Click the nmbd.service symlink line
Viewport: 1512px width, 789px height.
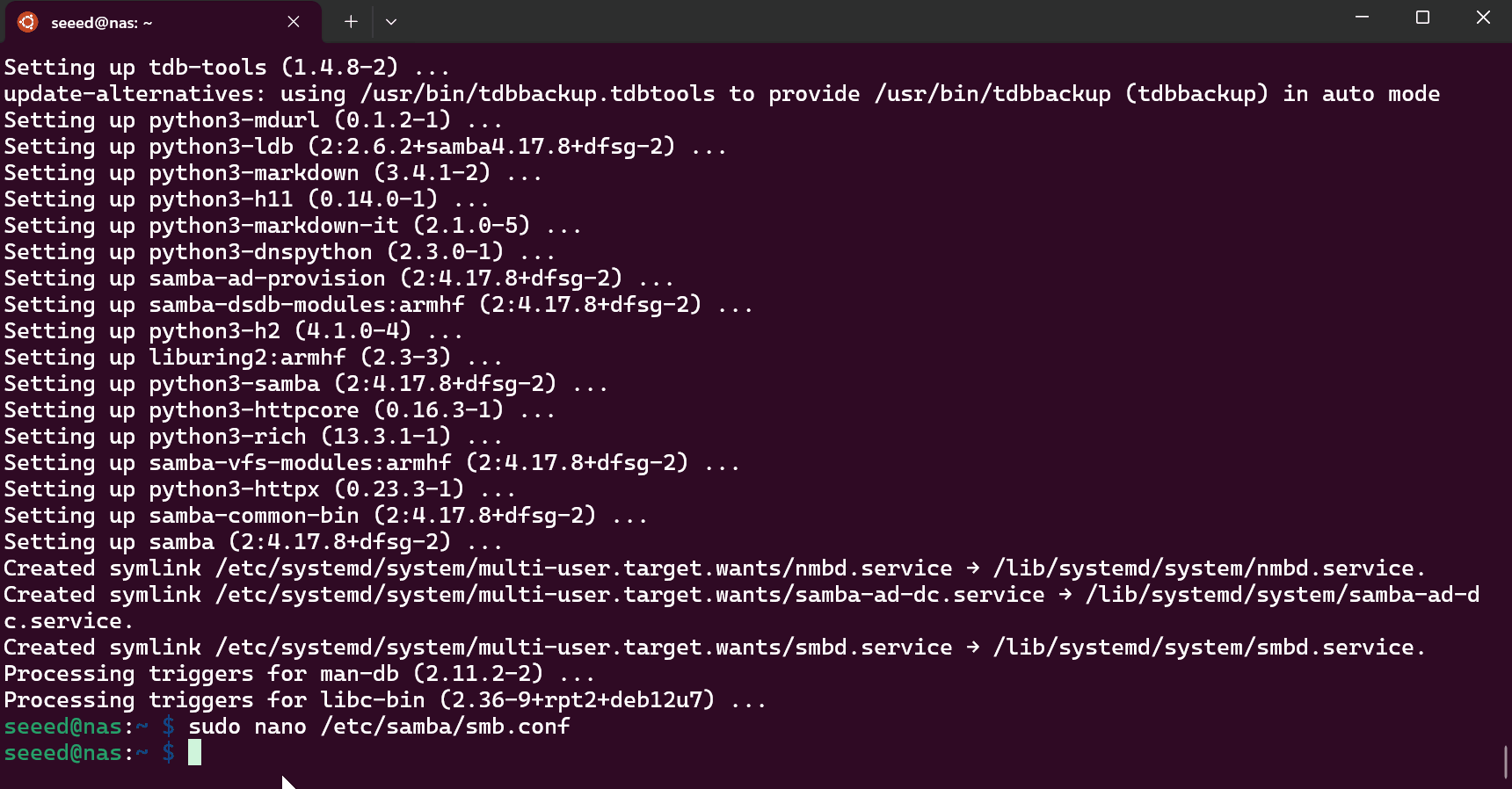point(714,568)
